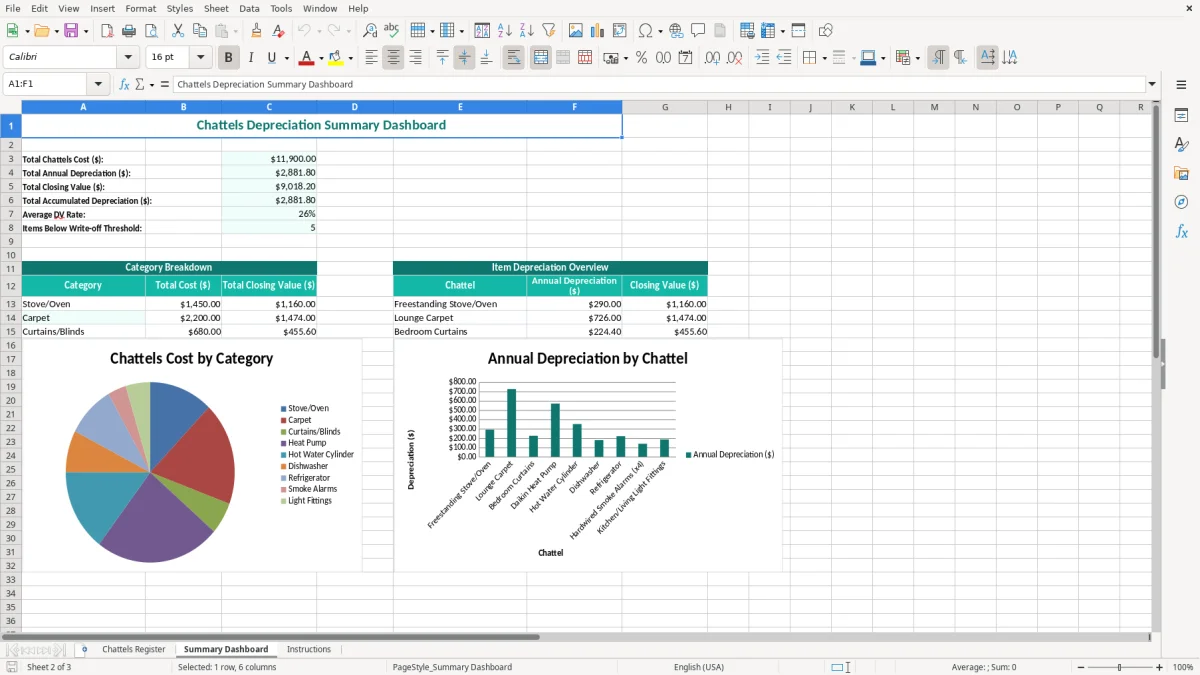Apply font color red swatch

coord(306,58)
